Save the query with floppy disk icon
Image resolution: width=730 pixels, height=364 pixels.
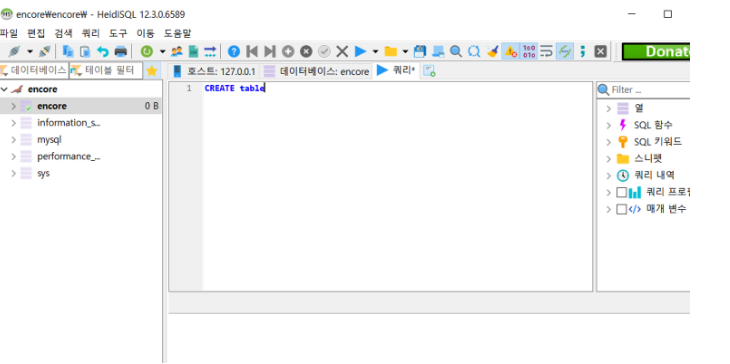(x=420, y=51)
